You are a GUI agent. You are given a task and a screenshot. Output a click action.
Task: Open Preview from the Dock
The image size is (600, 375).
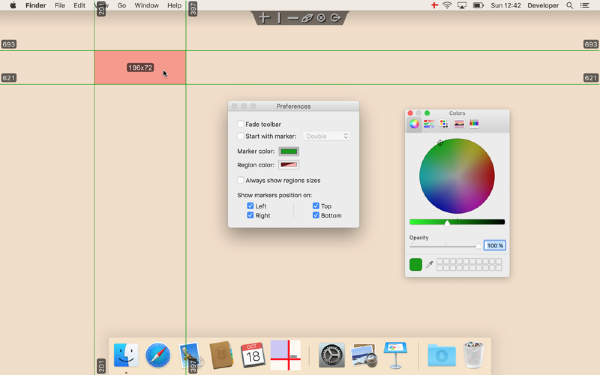tap(364, 355)
